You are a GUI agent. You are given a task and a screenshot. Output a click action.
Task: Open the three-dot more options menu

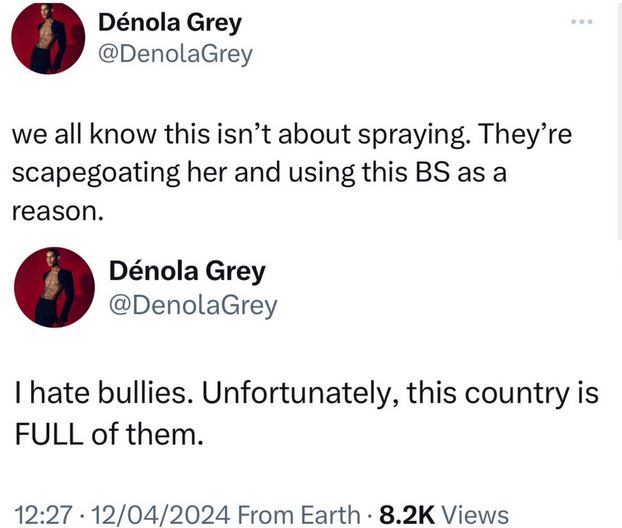click(x=581, y=21)
